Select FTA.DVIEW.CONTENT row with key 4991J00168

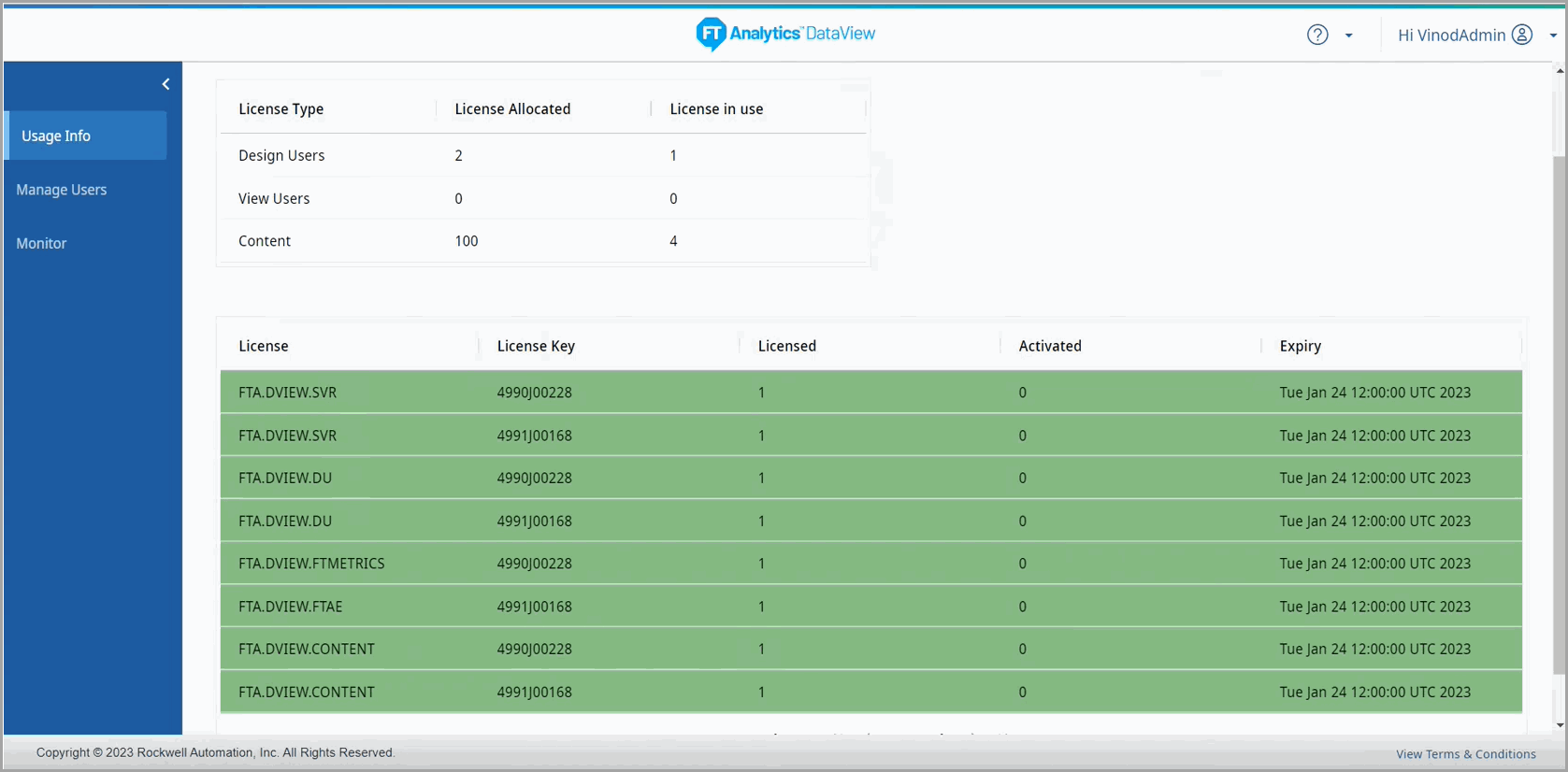pyautogui.click(x=871, y=692)
